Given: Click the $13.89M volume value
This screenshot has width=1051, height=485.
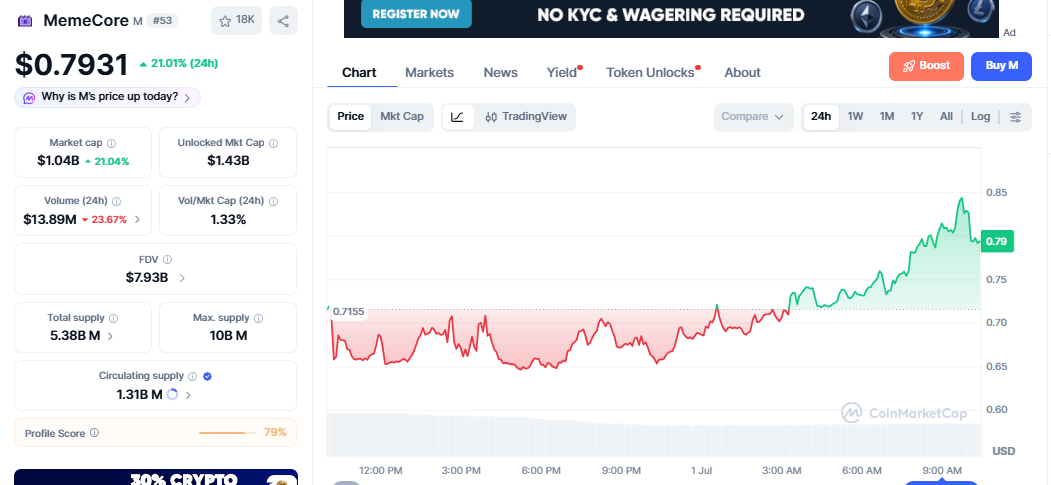Looking at the screenshot, I should click(x=50, y=219).
